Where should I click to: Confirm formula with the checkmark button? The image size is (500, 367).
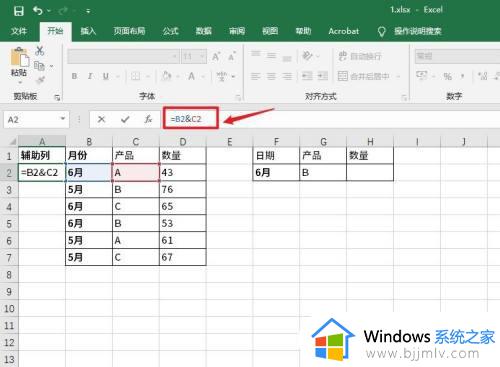click(x=125, y=119)
